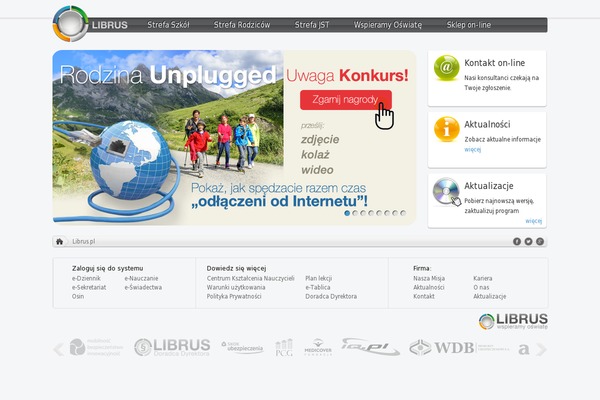Click the Librus Doradca Dyrektora partner logo

172,348
